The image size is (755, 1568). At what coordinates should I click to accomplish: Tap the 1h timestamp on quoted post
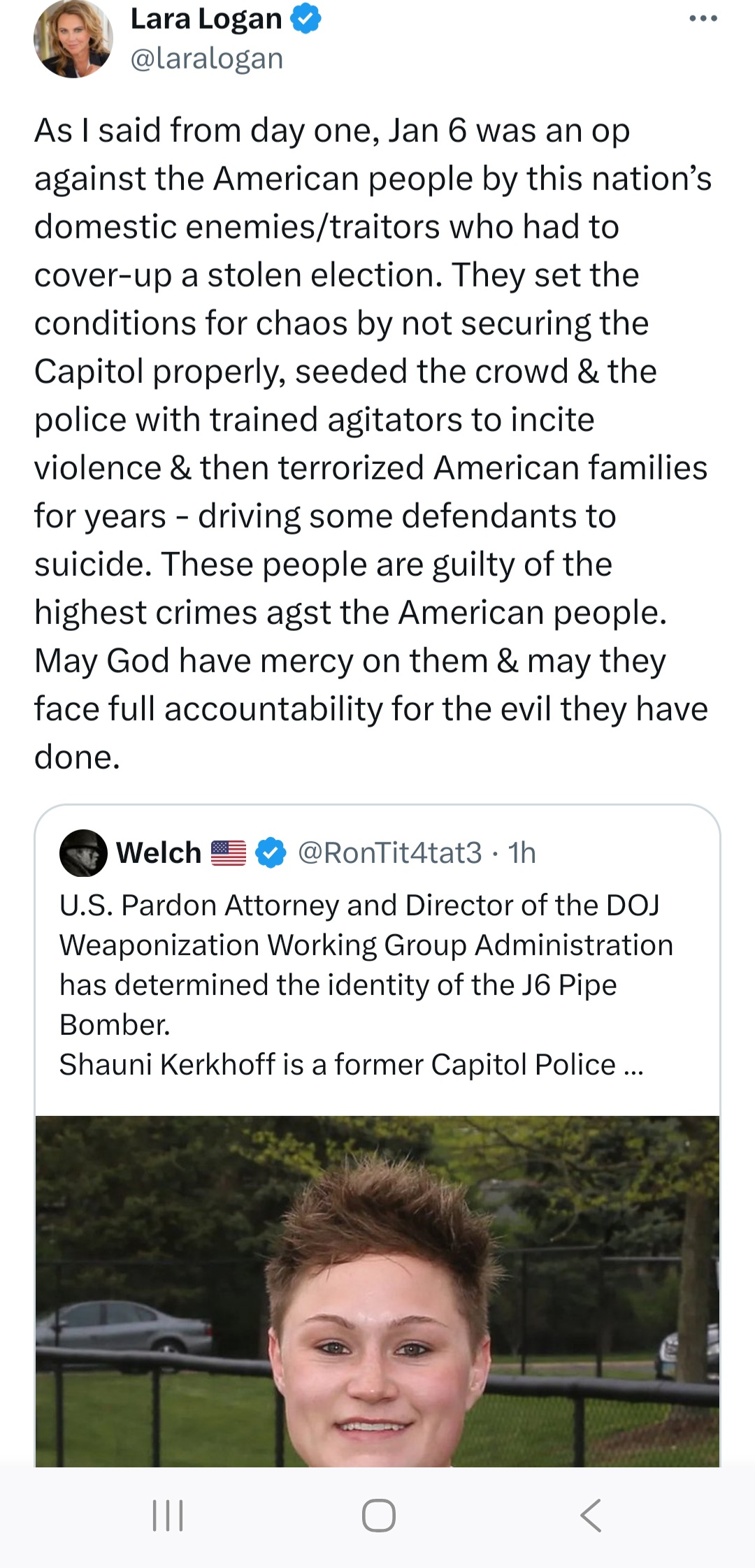point(522,853)
